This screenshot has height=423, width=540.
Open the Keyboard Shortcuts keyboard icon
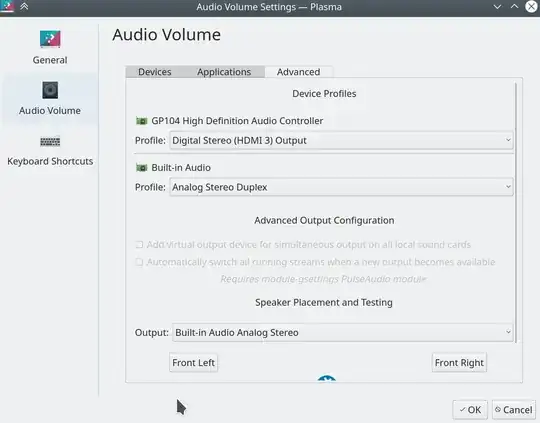pyautogui.click(x=50, y=142)
